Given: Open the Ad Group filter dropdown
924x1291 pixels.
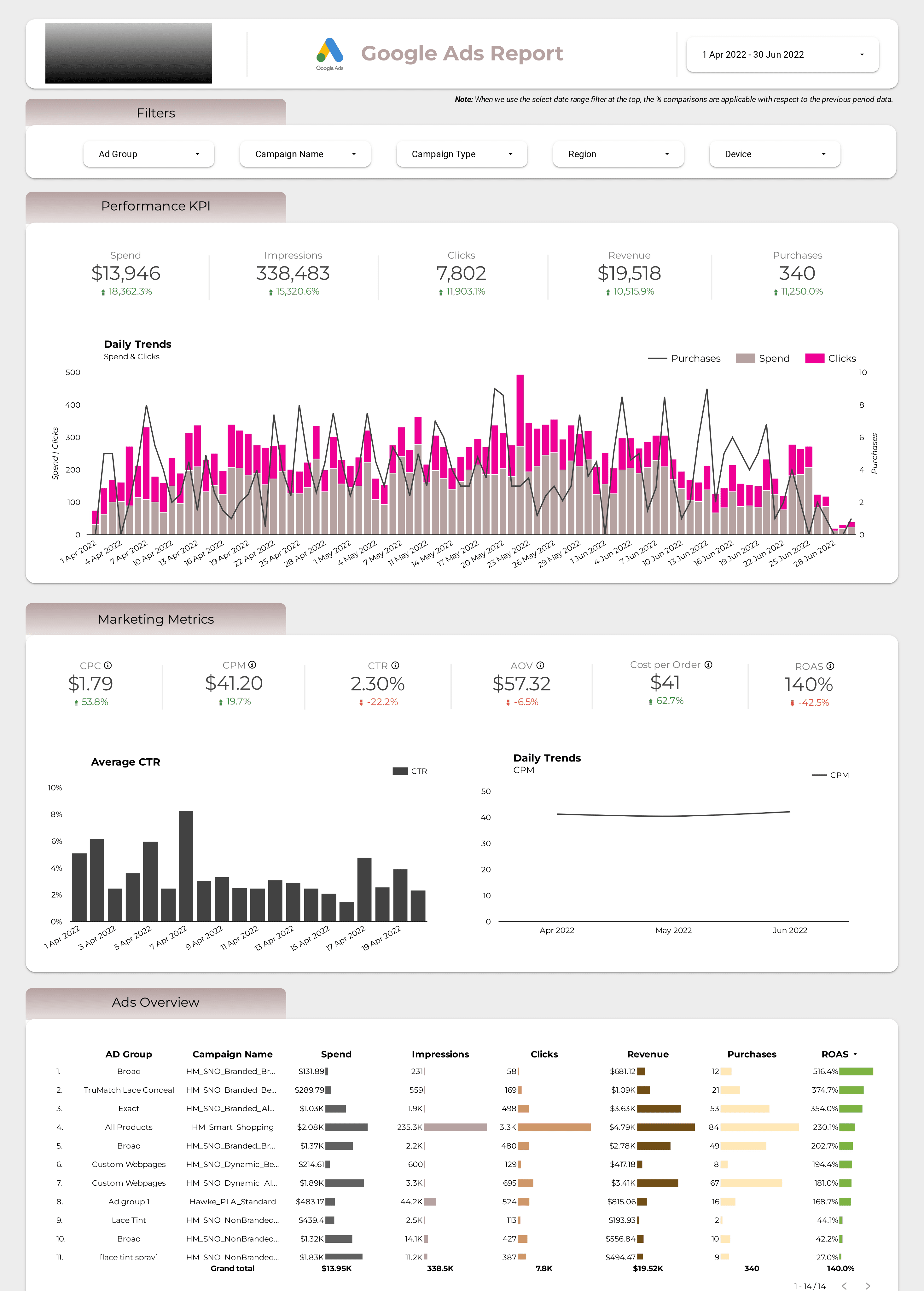Looking at the screenshot, I should (x=148, y=154).
